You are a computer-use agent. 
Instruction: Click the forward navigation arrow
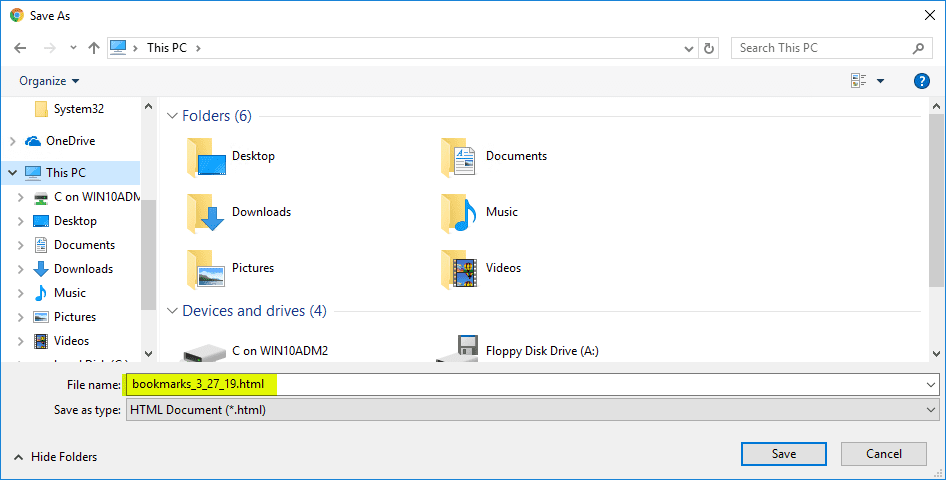pos(49,48)
